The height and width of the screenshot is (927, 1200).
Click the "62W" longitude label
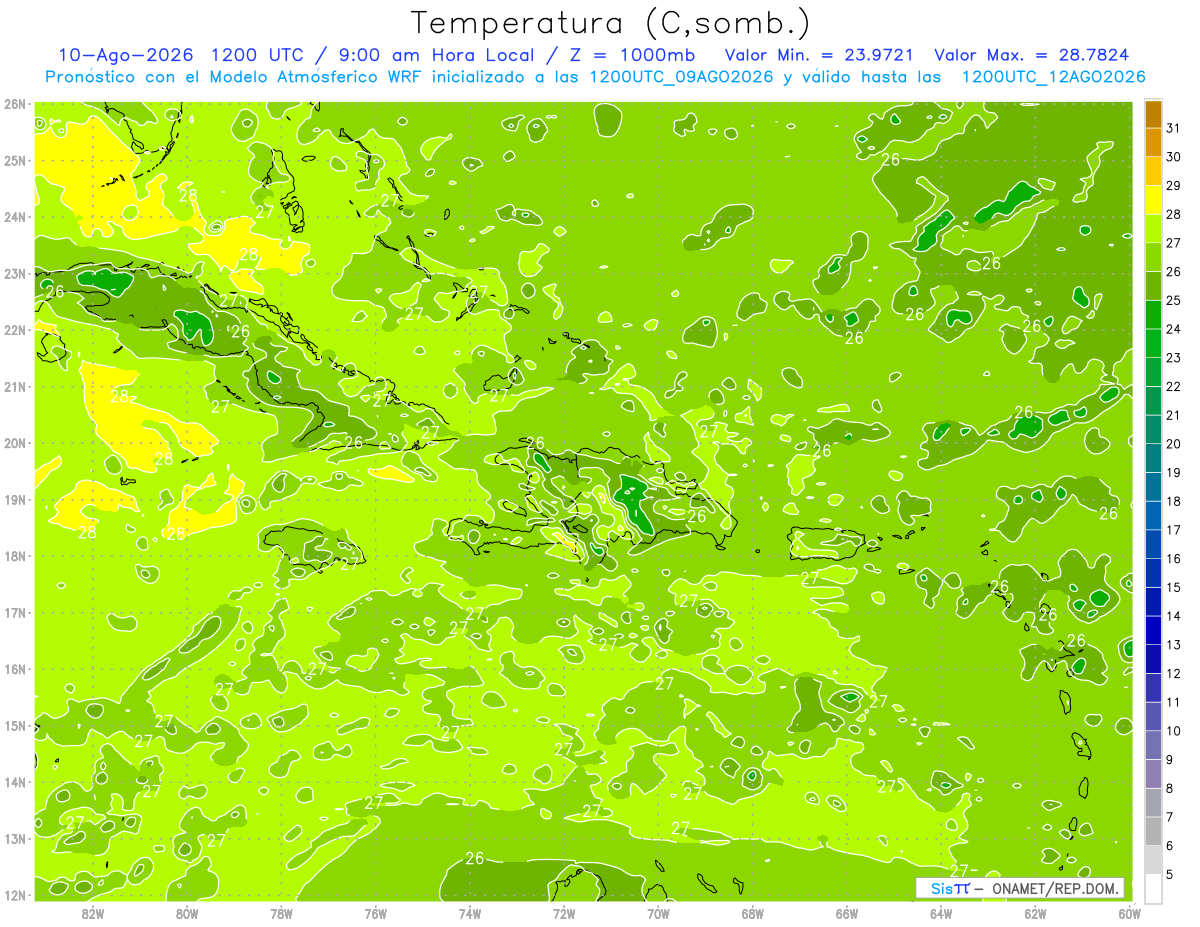(x=1035, y=912)
